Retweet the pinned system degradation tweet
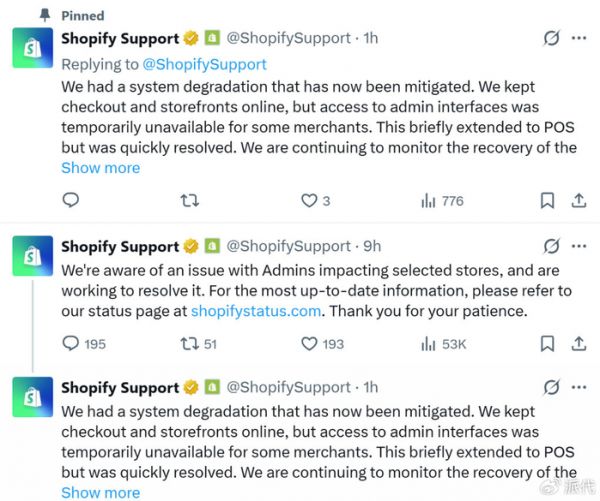Screen dimensions: 600x501 pyautogui.click(x=189, y=200)
